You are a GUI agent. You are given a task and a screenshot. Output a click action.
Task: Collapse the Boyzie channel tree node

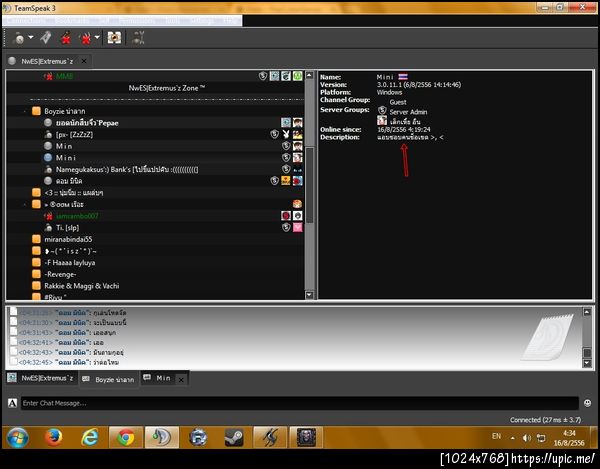coord(25,111)
